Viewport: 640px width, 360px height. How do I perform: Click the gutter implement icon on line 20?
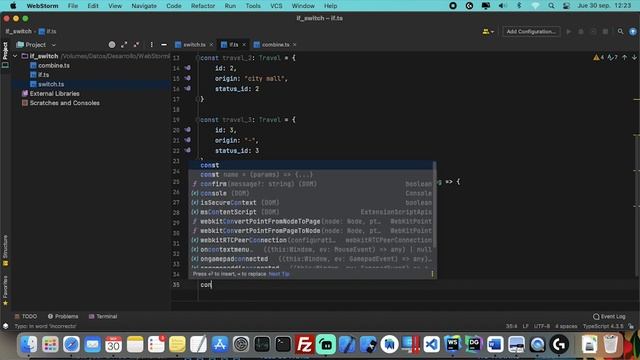[187, 130]
